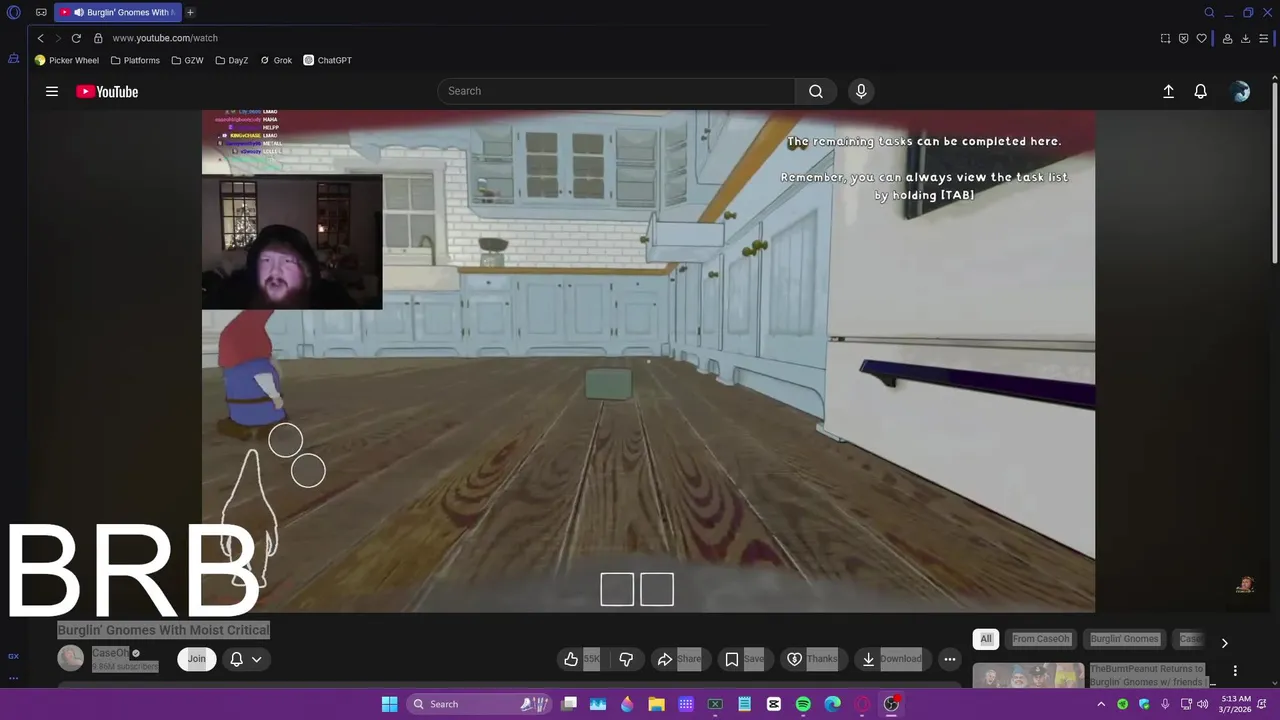
Task: Click the Windows taskbar search box
Action: click(477, 704)
